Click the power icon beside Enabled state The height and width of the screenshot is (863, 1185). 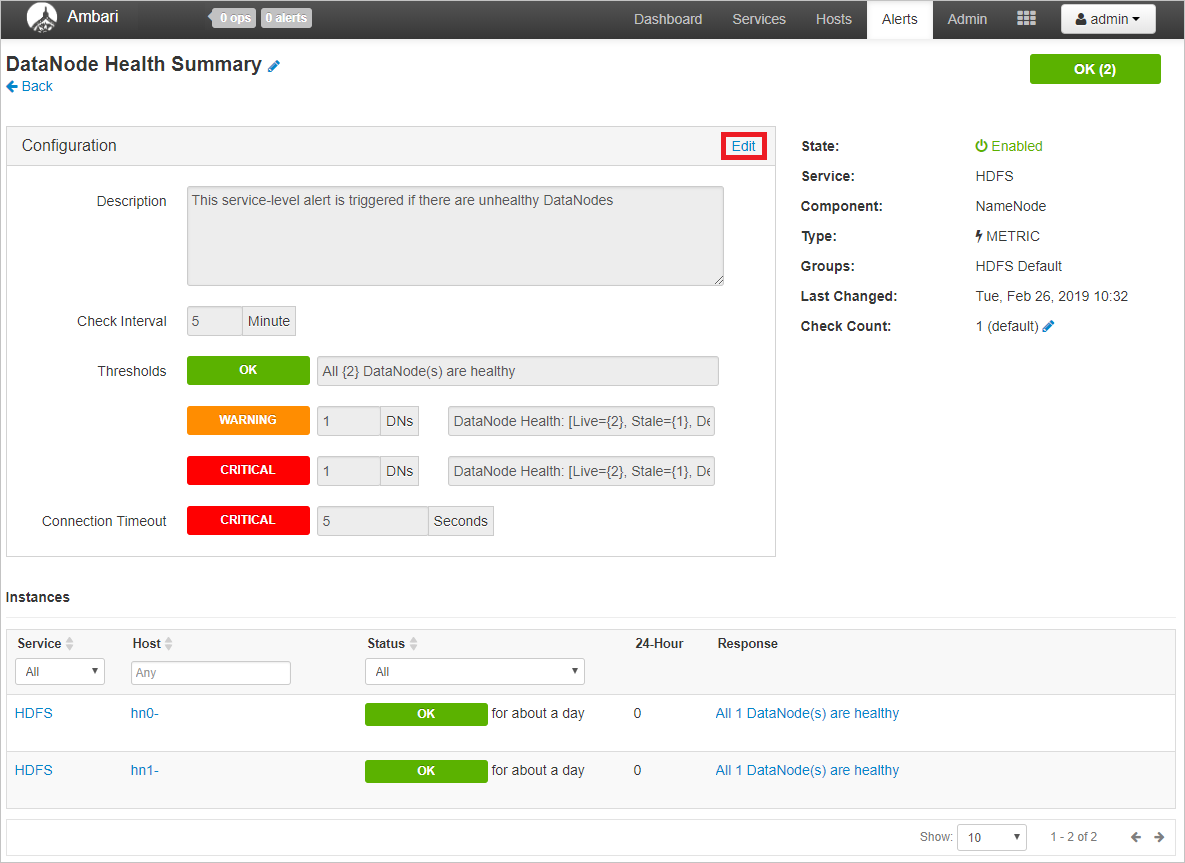981,146
